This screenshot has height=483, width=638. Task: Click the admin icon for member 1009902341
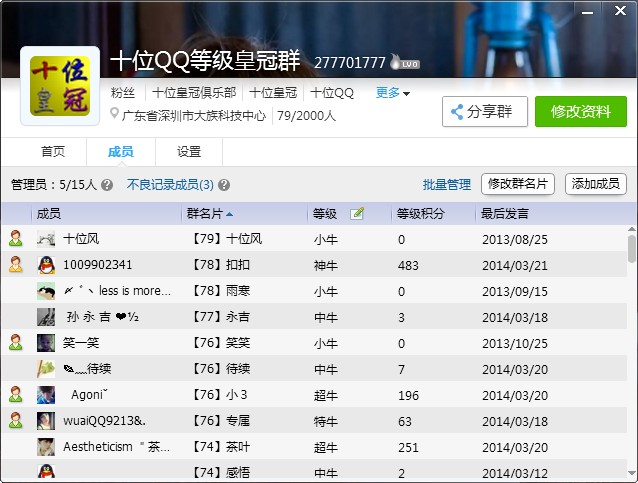(x=16, y=264)
